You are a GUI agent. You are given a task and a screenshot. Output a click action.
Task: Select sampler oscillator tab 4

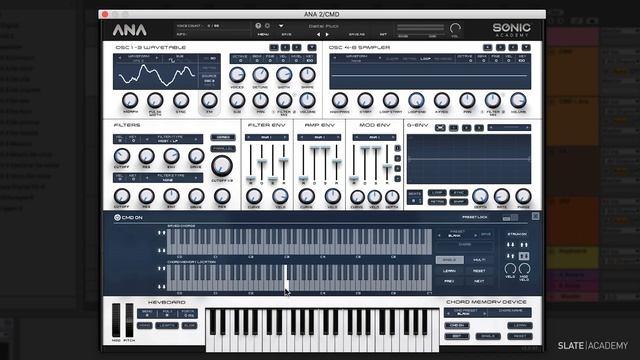point(487,47)
